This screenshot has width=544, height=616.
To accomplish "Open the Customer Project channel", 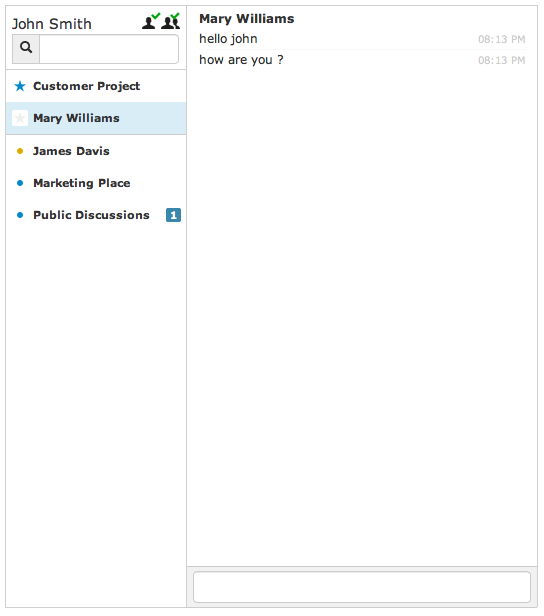I will click(x=96, y=86).
